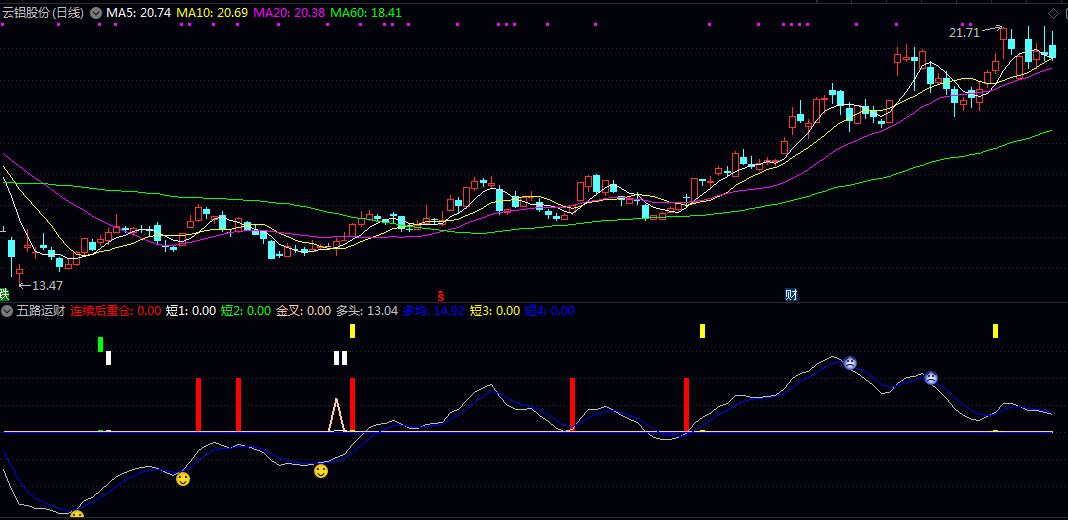Click the 13.47 low price annotation
This screenshot has height=520, width=1068.
coord(46,285)
